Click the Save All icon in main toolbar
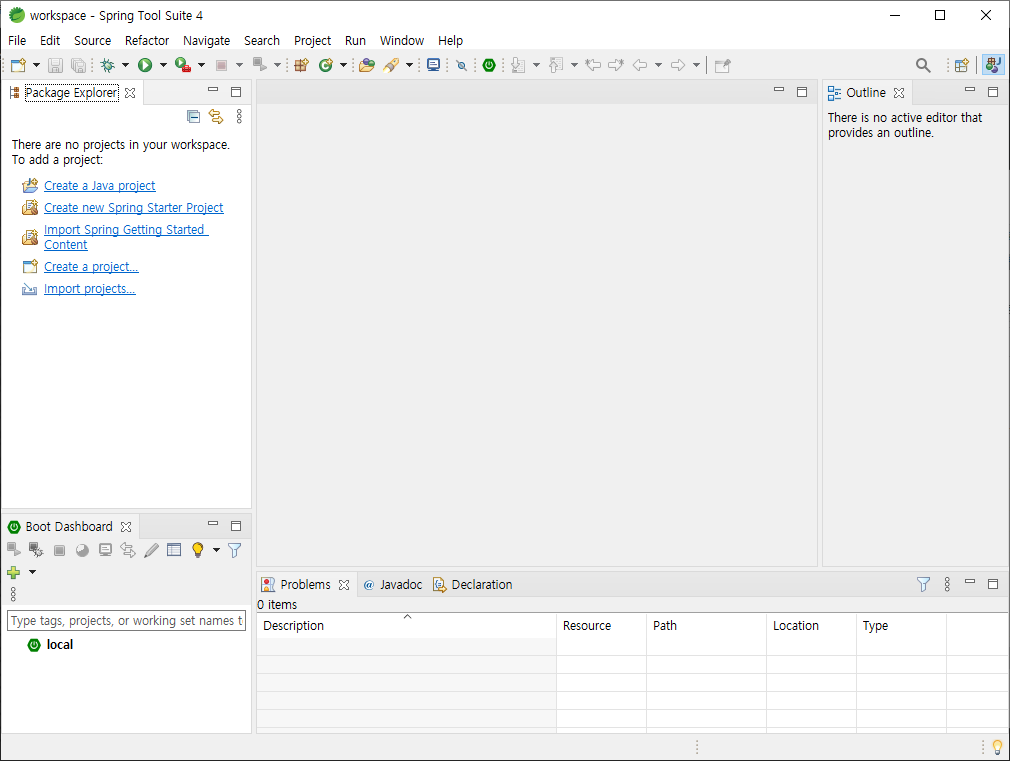This screenshot has height=761, width=1010. [x=78, y=65]
